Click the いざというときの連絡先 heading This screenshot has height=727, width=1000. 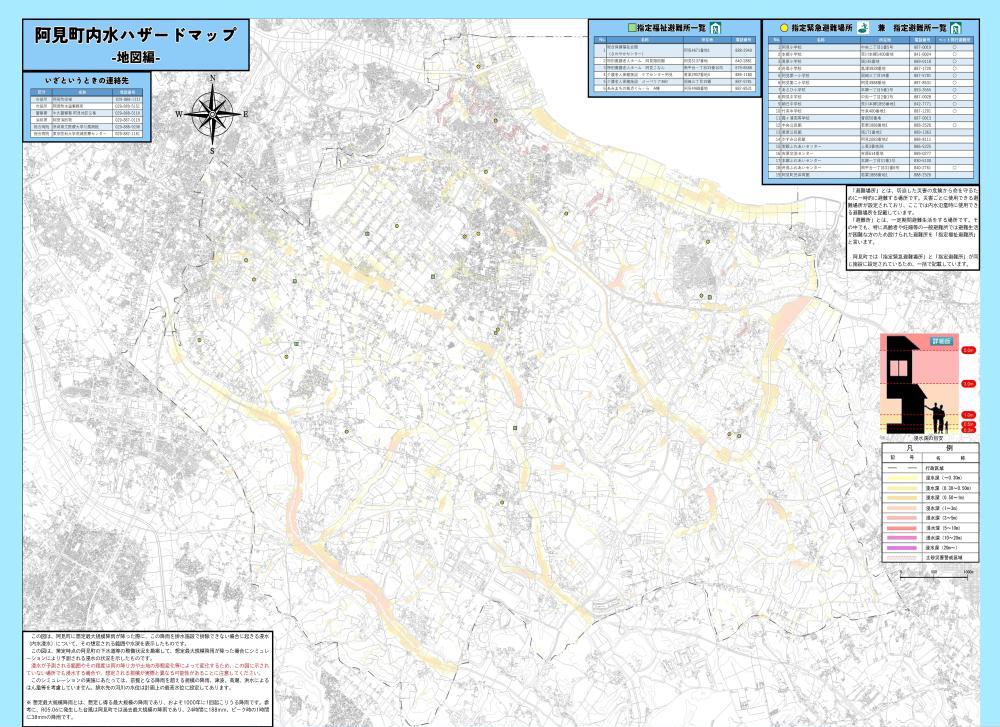[90, 76]
